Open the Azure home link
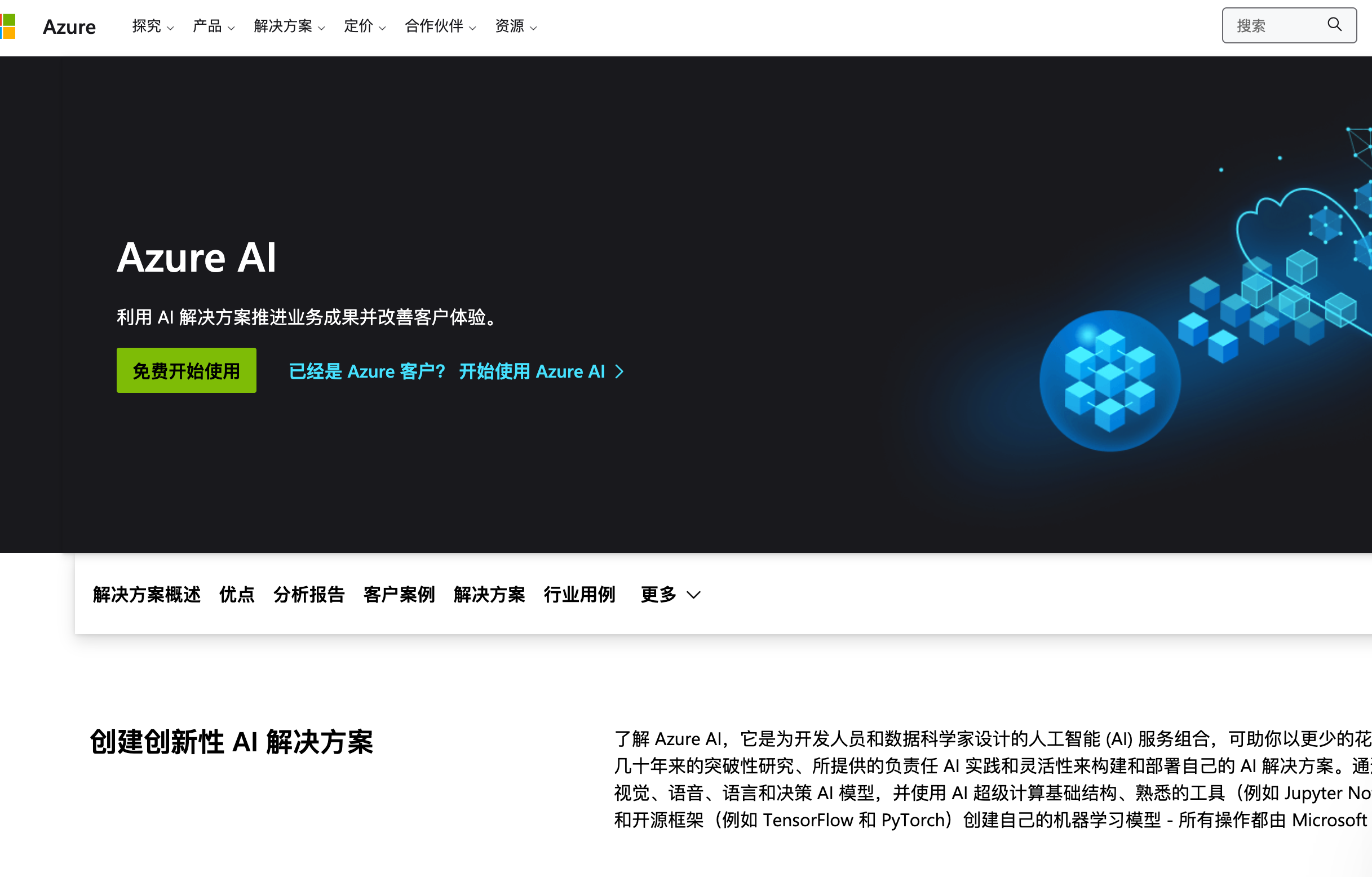The height and width of the screenshot is (877, 1372). pyautogui.click(x=69, y=27)
